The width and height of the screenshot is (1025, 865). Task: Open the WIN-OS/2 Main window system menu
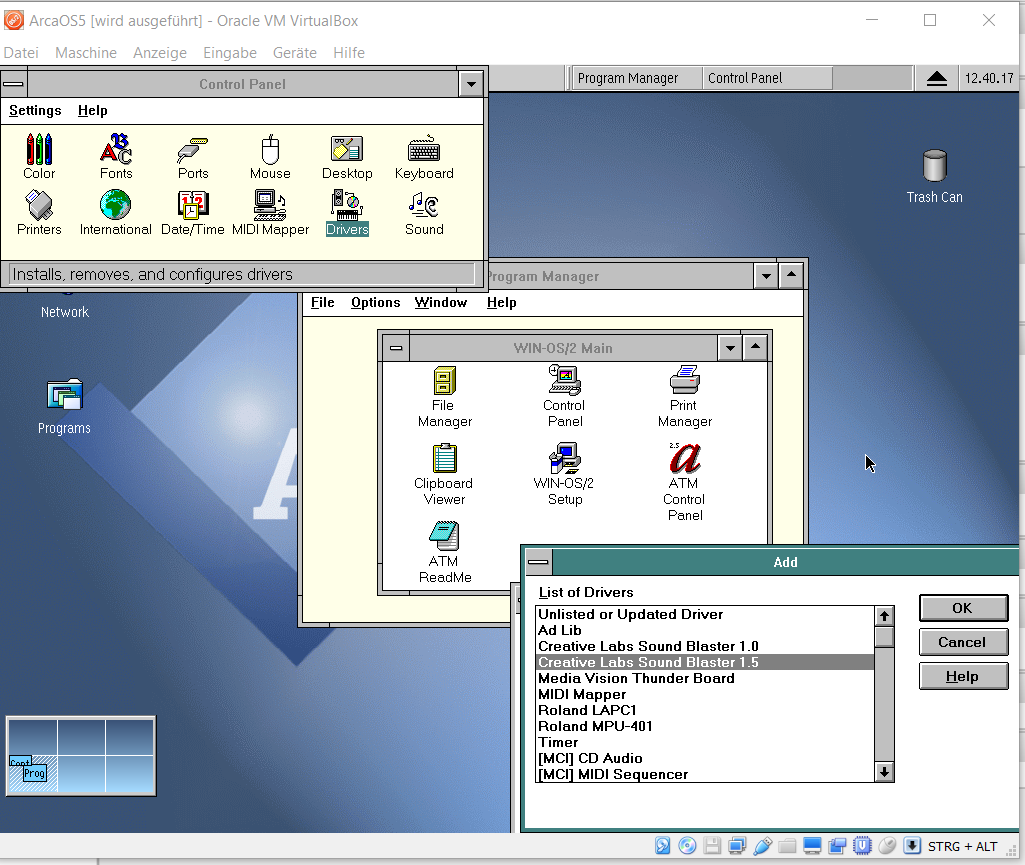(x=396, y=348)
